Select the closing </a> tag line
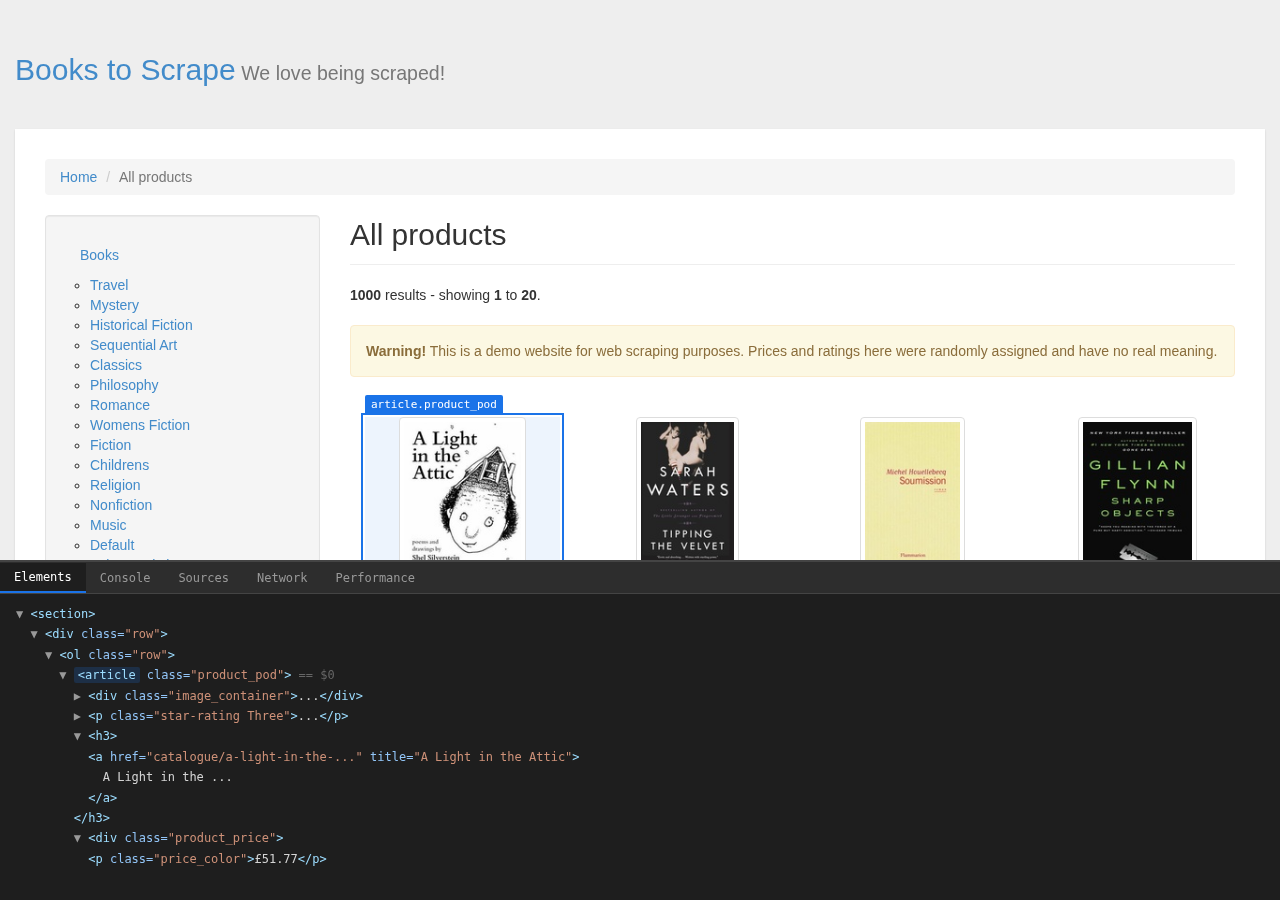Screen dimensions: 1280x900 coord(103,798)
